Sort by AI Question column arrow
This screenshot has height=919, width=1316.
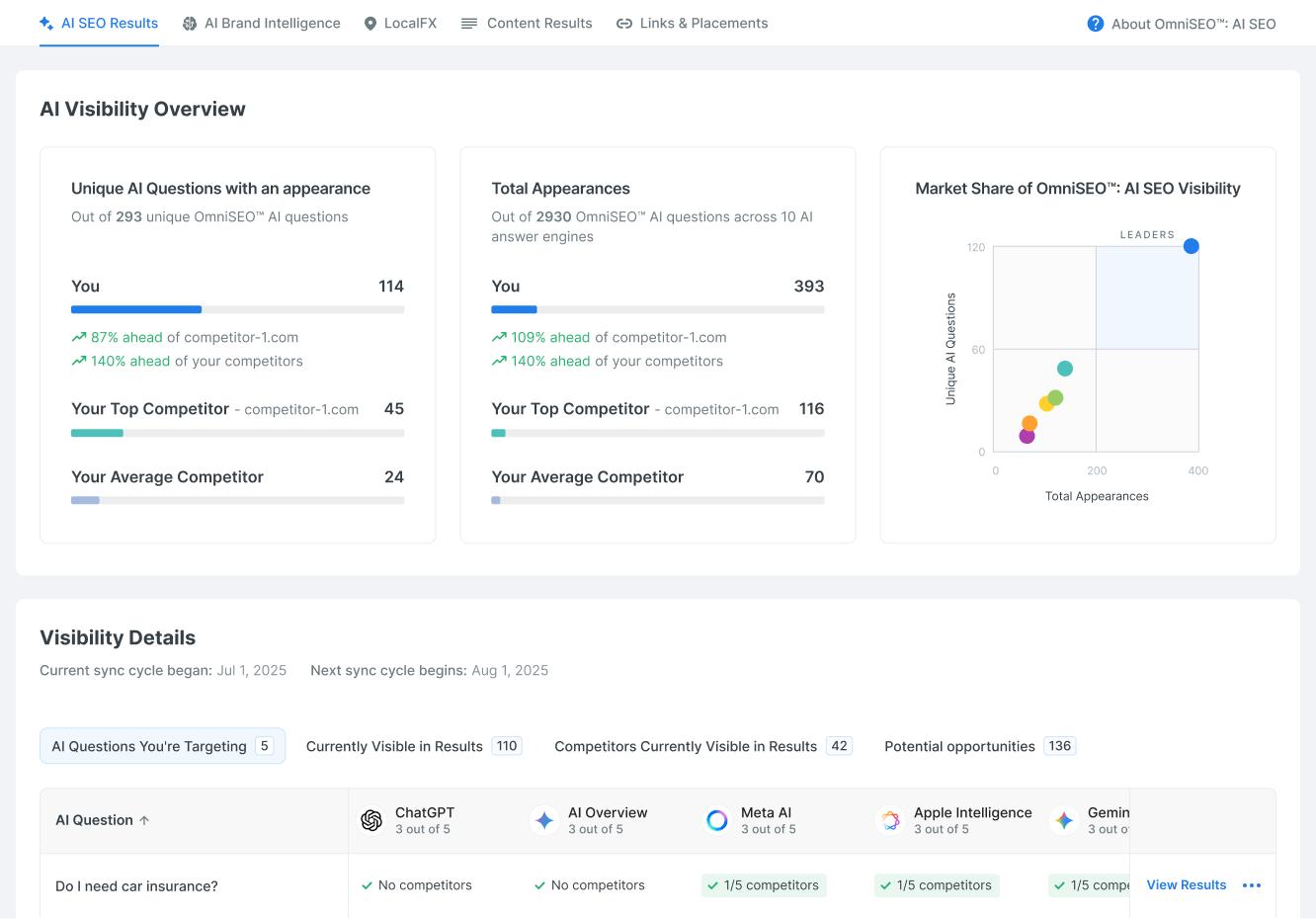click(145, 820)
